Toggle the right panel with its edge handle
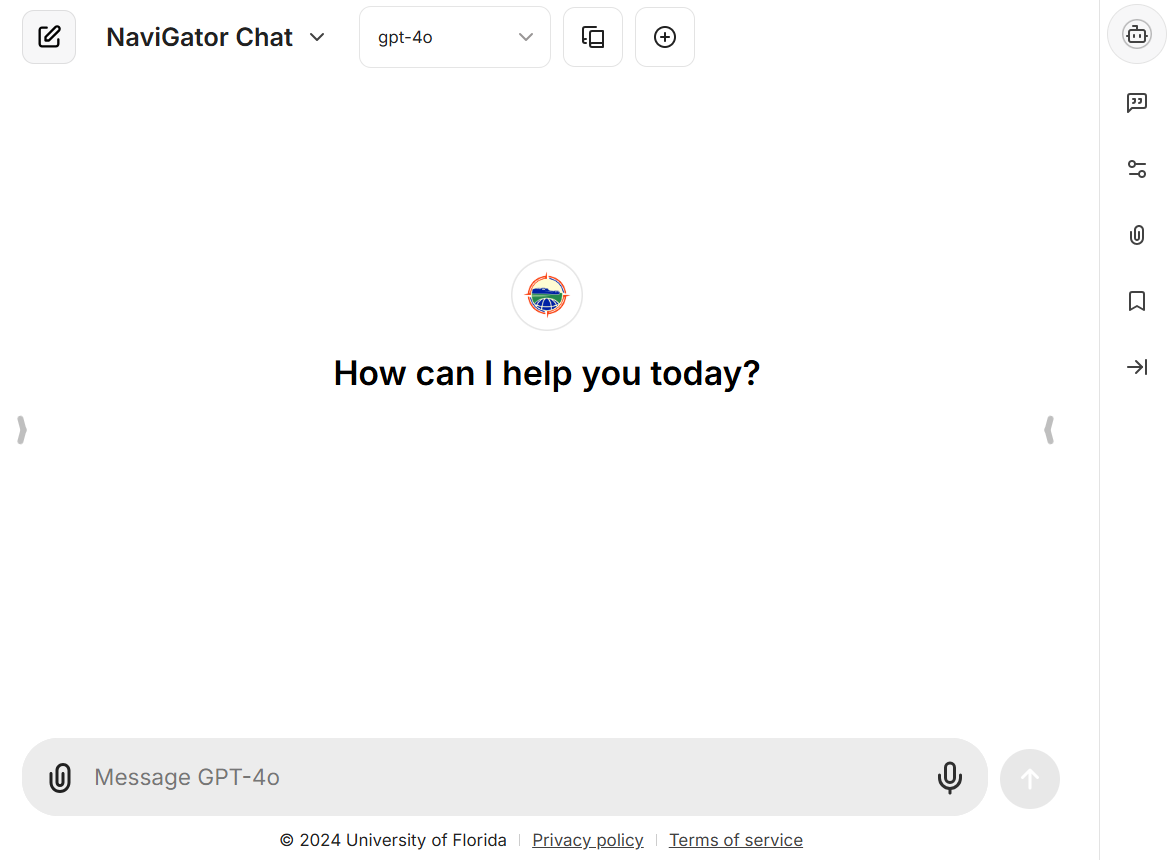The height and width of the screenshot is (860, 1173). click(1049, 430)
